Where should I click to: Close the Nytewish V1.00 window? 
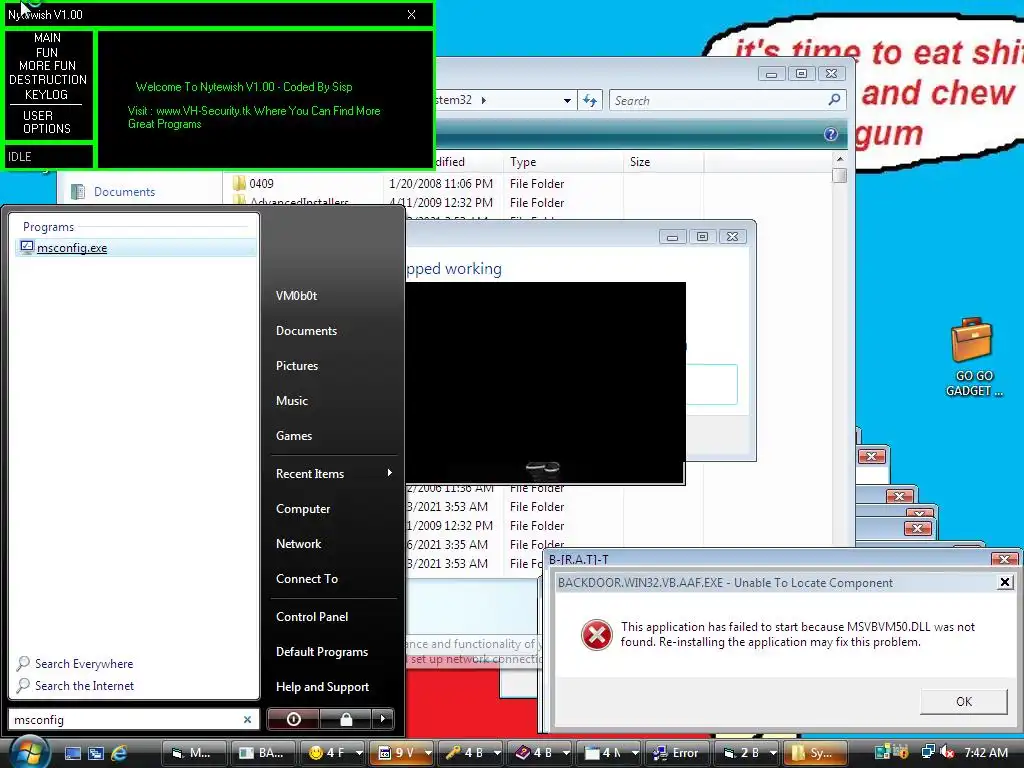[411, 14]
